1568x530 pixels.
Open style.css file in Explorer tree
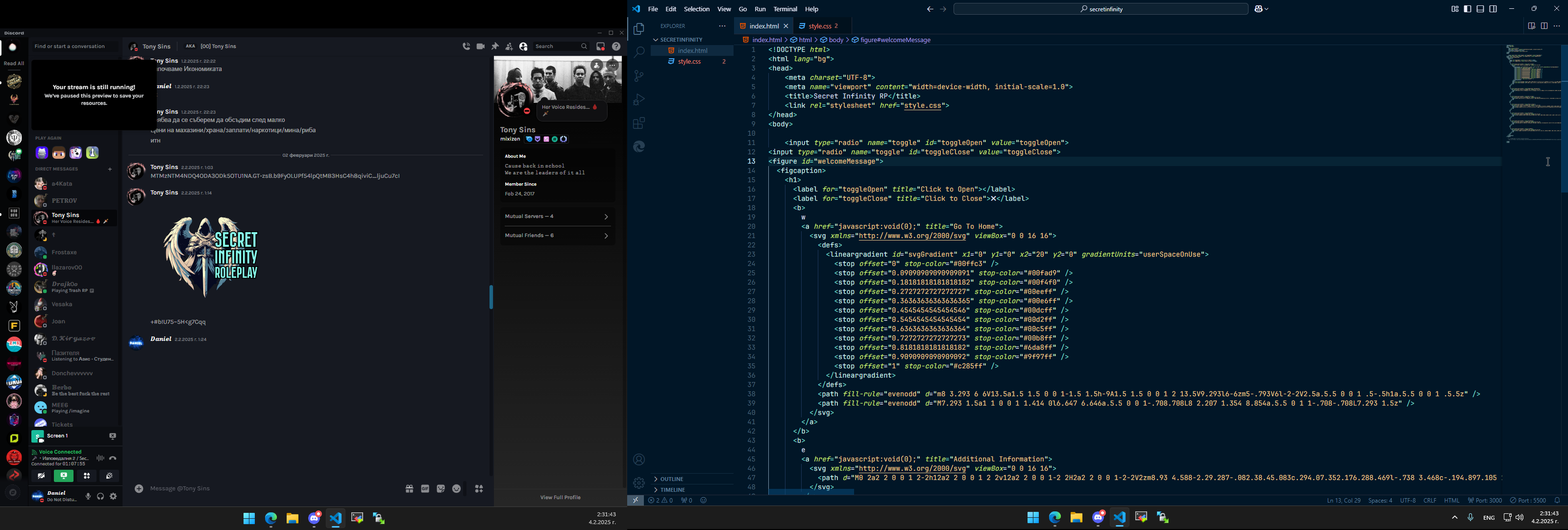click(x=692, y=61)
